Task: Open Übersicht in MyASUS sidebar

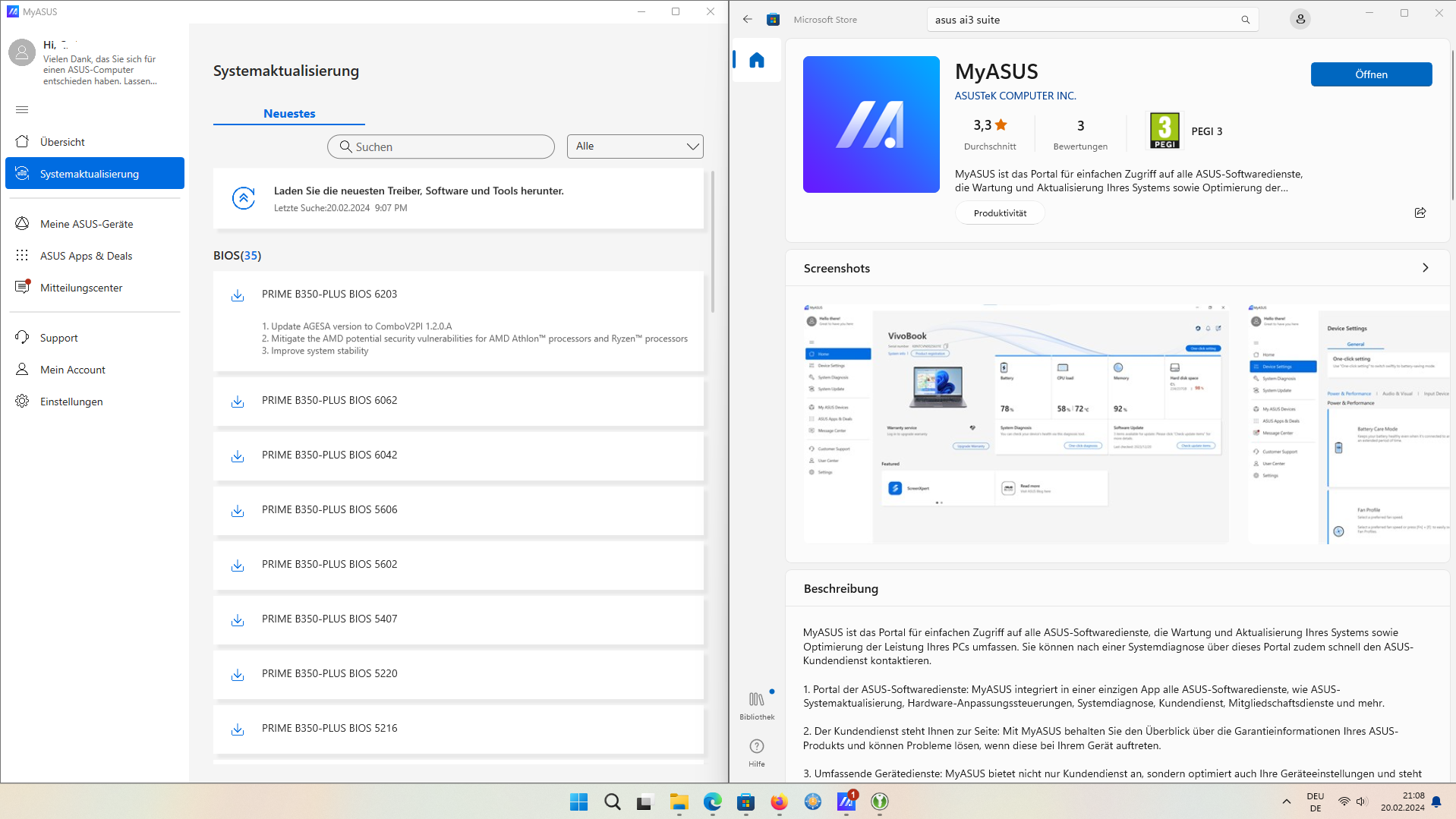Action: point(95,142)
